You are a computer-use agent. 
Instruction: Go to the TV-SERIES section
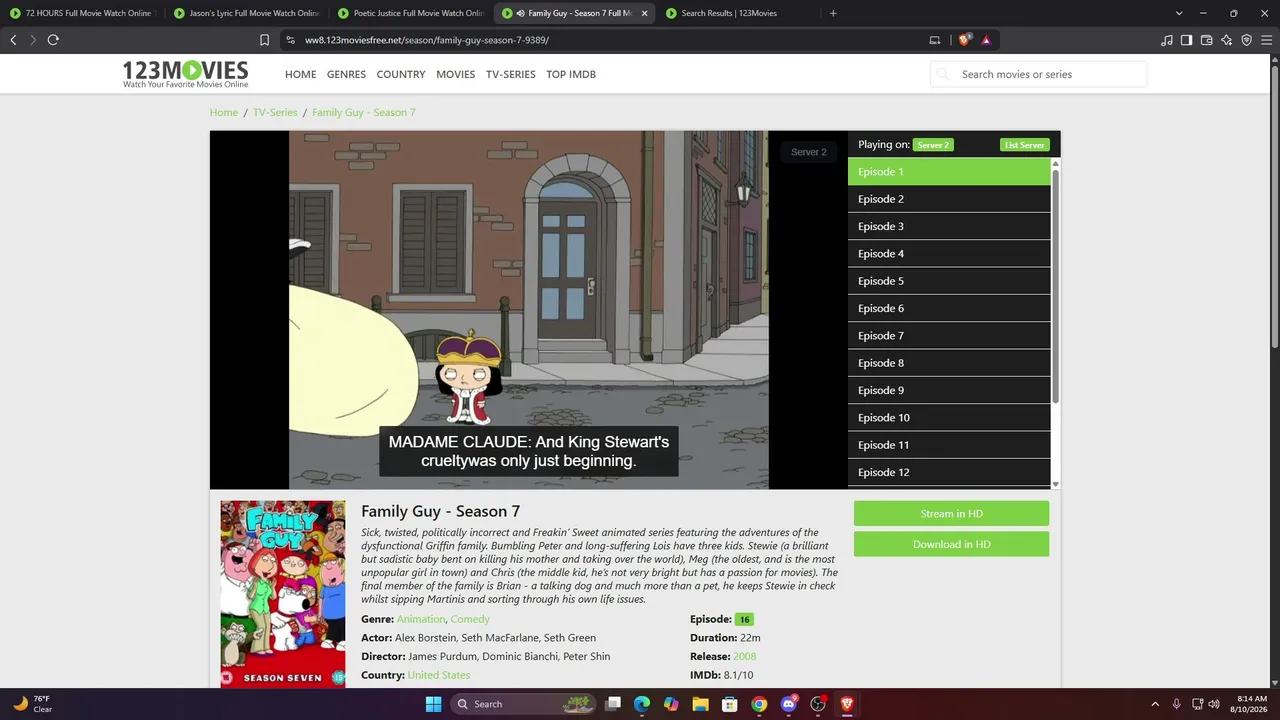click(x=511, y=74)
